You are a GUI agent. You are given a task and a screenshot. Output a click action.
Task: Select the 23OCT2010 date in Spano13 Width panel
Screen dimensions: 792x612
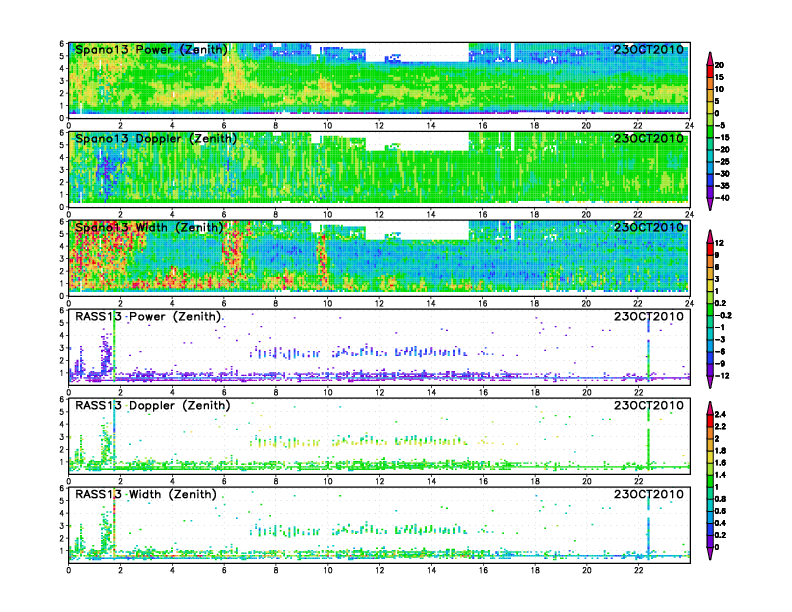click(649, 227)
